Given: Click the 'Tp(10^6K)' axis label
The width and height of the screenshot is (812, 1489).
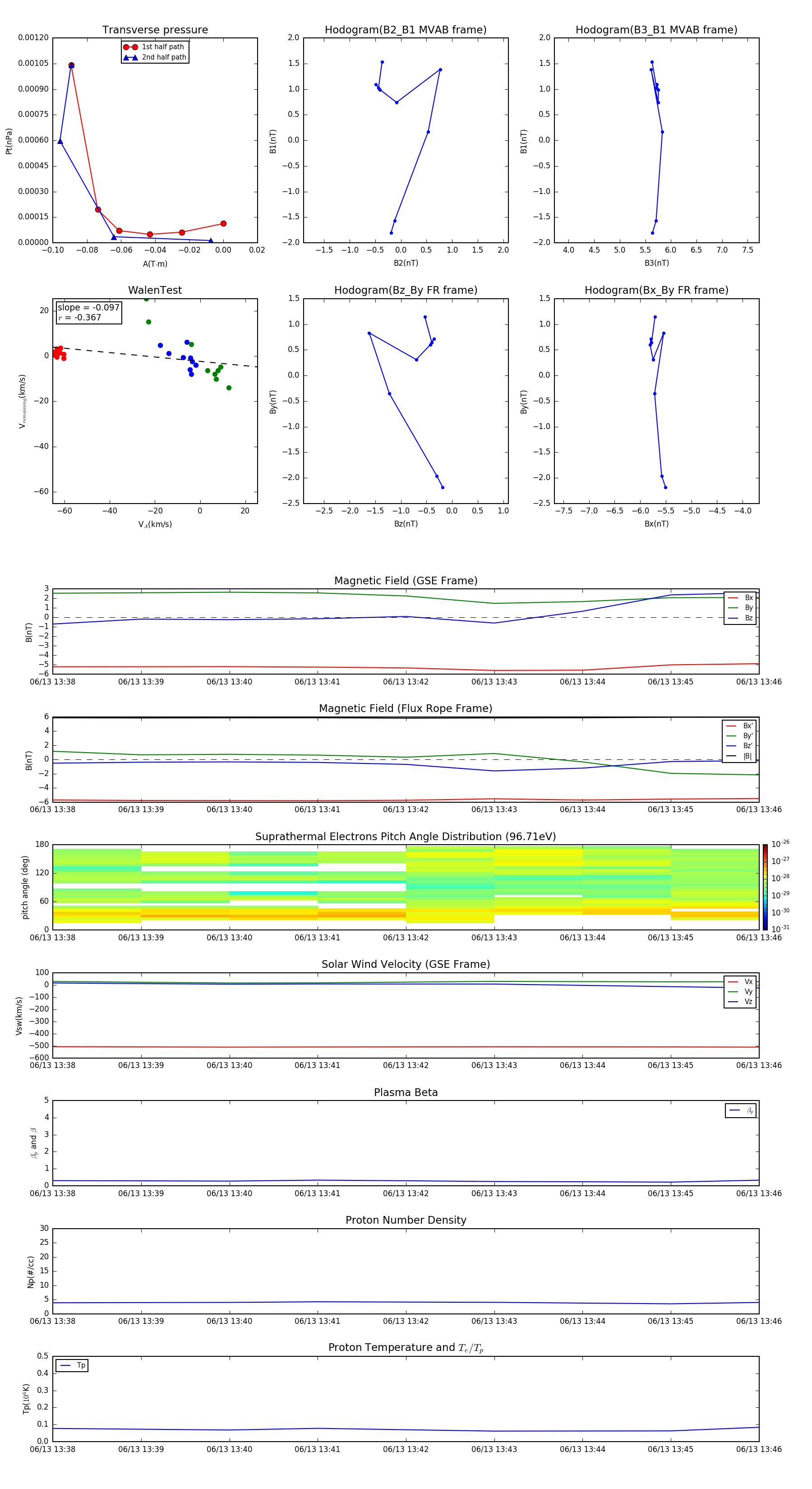Looking at the screenshot, I should click(x=26, y=1399).
